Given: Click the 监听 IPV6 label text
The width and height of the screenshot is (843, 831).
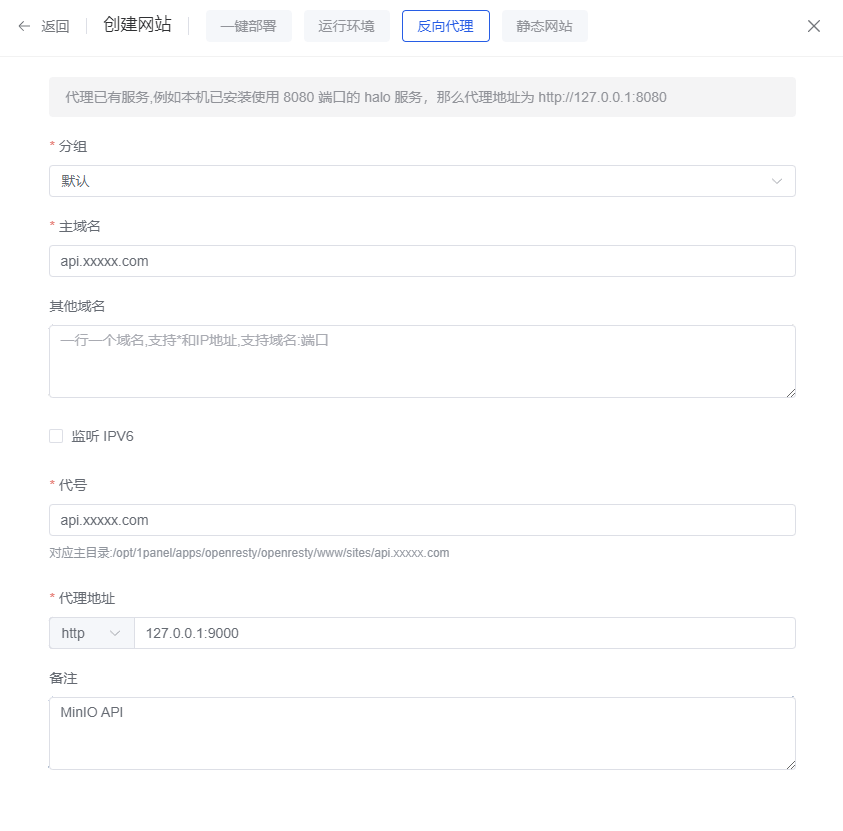Looking at the screenshot, I should [102, 436].
